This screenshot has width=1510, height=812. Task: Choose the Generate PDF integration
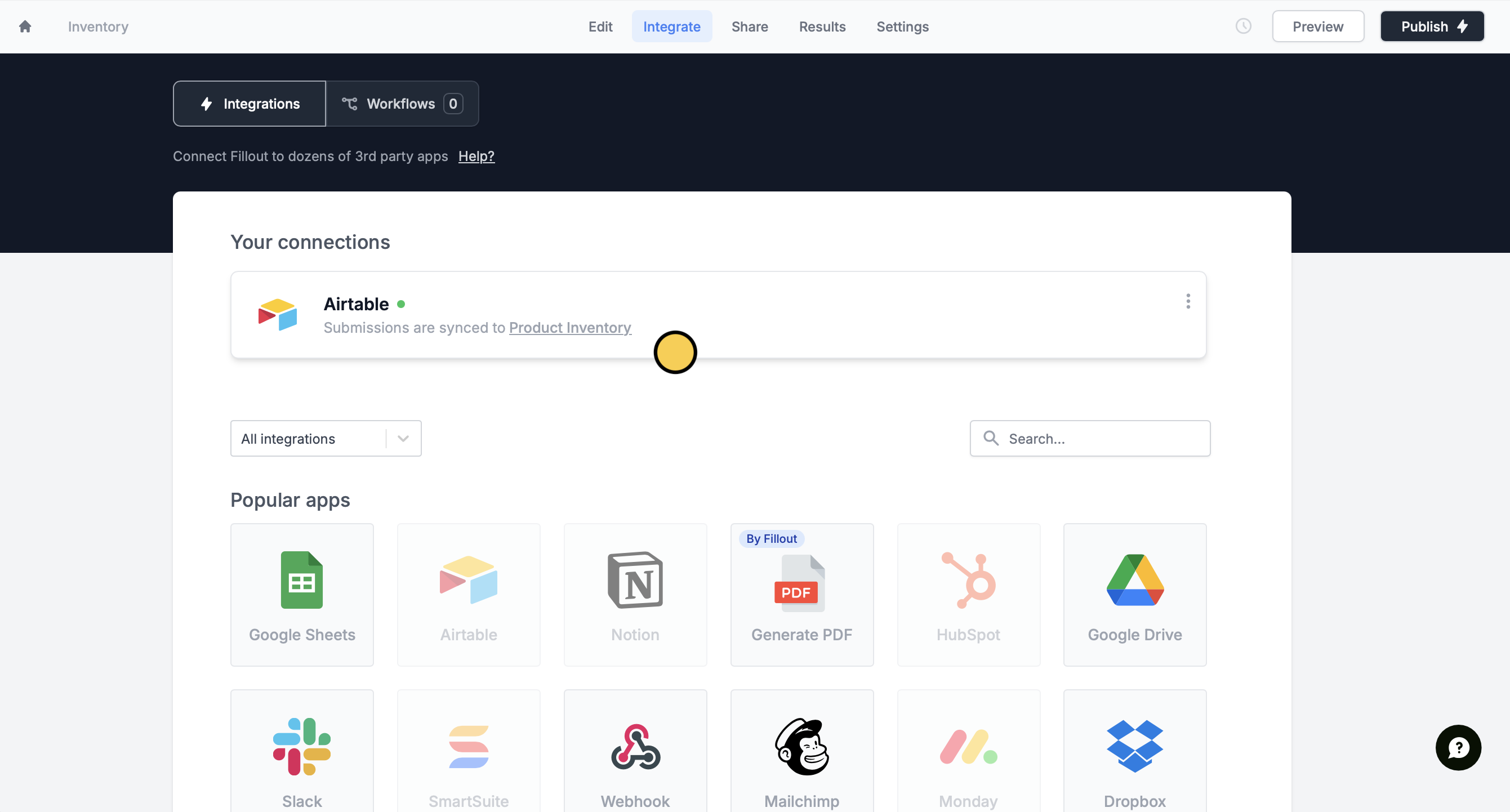[x=801, y=595]
